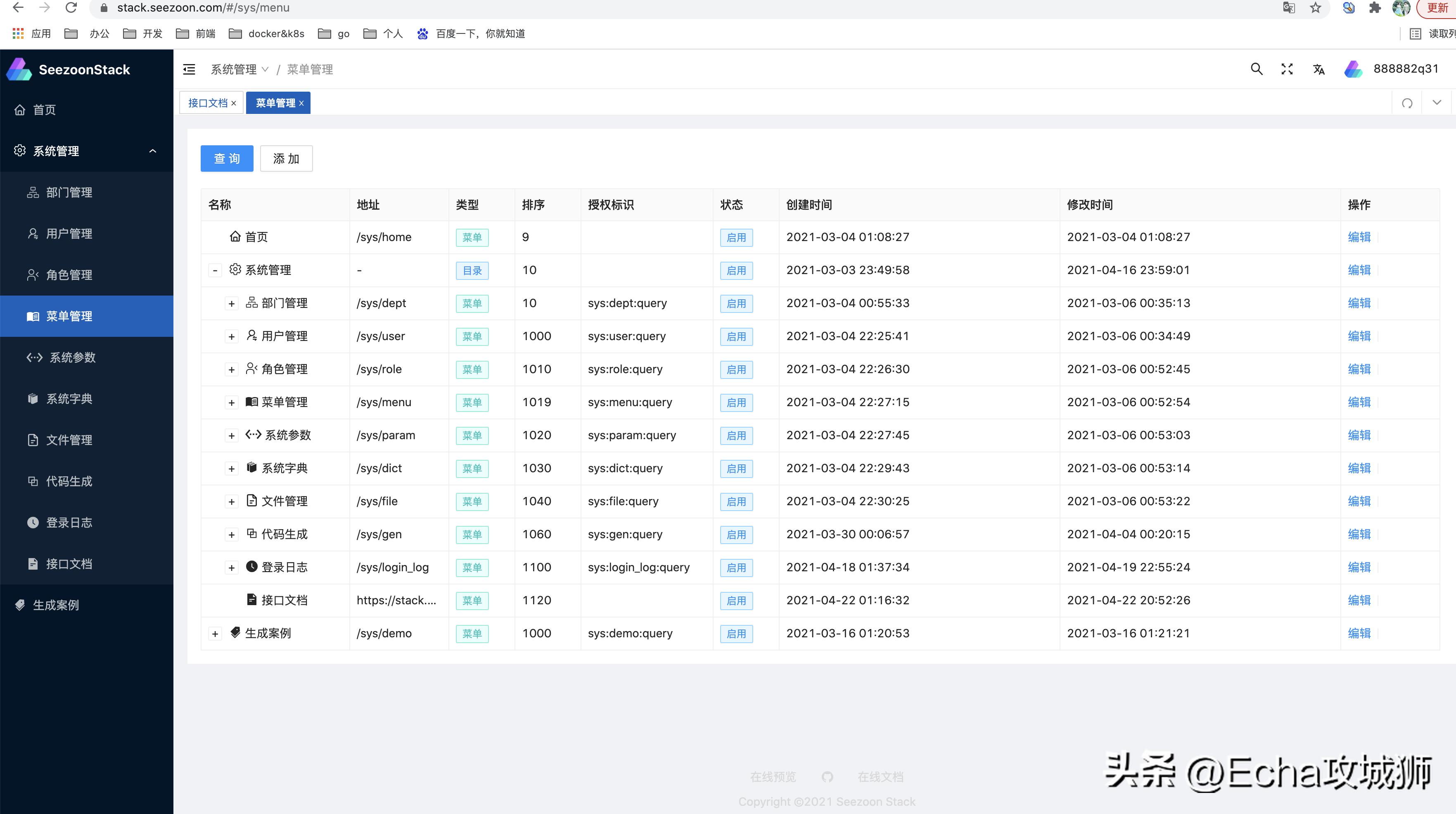Toggle the 启用 status of 首页 row
The width and height of the screenshot is (1456, 814).
tap(737, 237)
